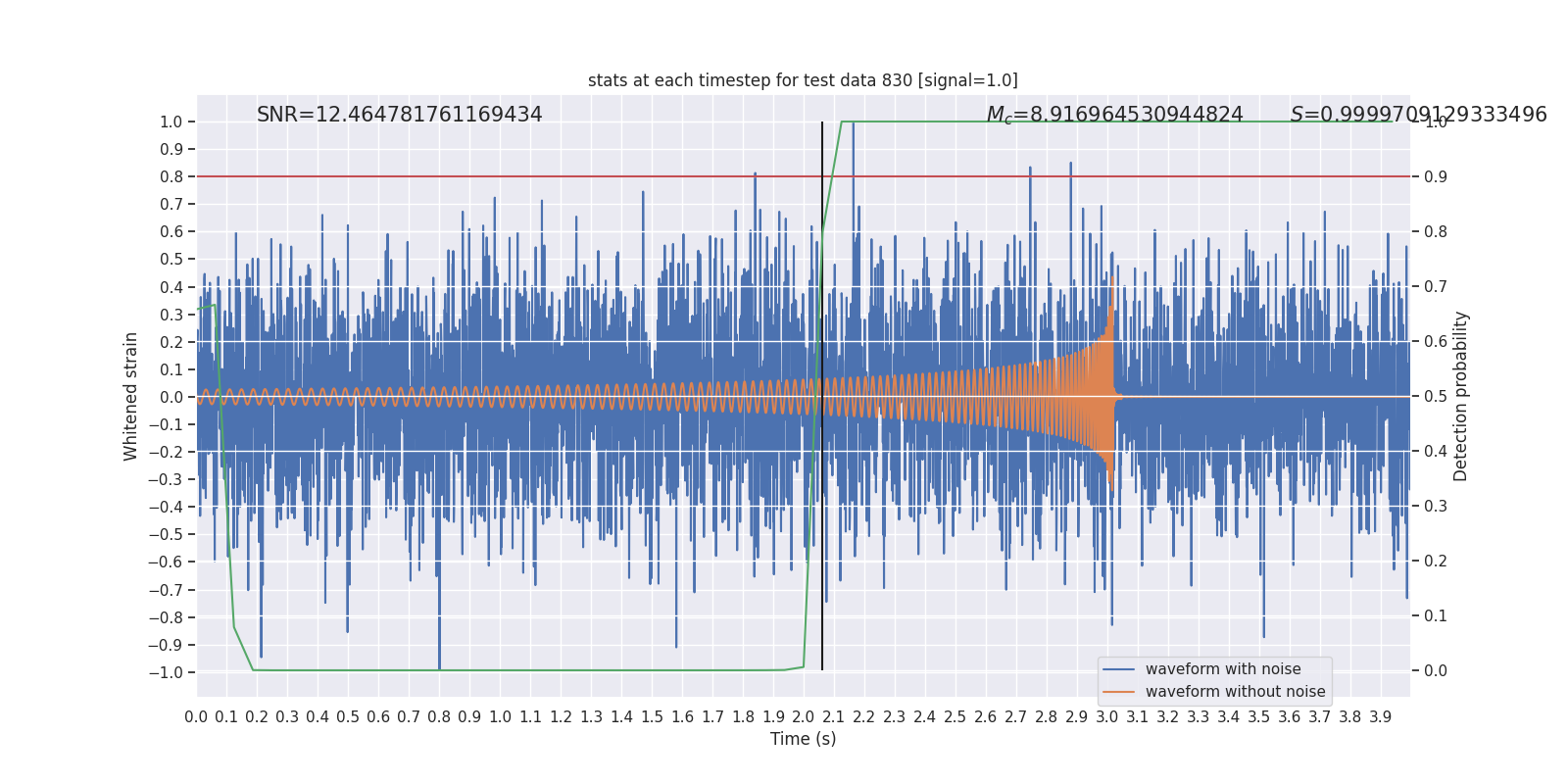Click the 0.3 tick on the Detection probability axis
Image resolution: width=1568 pixels, height=784 pixels.
[1436, 507]
